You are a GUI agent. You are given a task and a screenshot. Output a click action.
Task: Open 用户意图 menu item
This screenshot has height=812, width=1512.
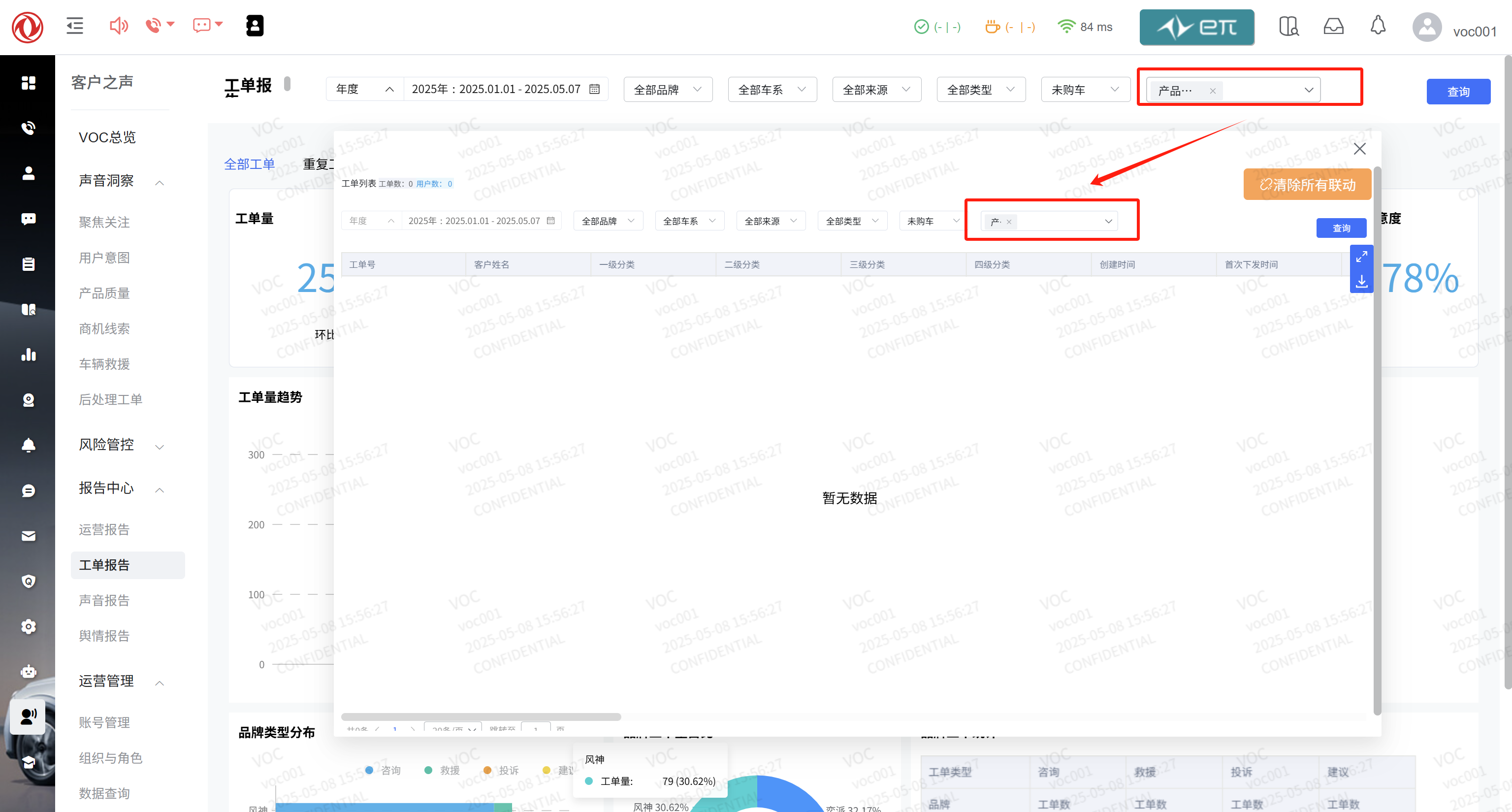point(104,257)
